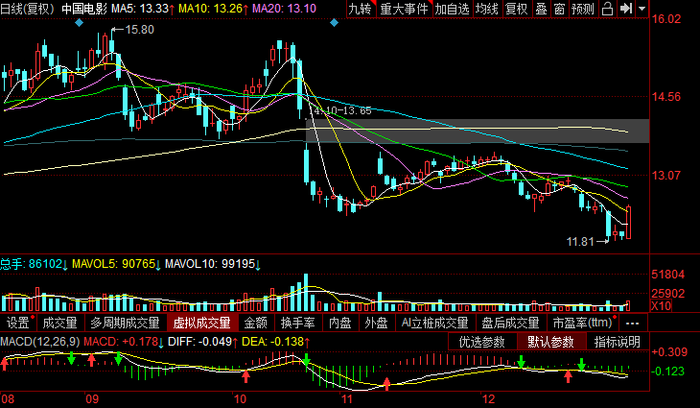Switch to the 外盘 tab
This screenshot has width=700, height=408.
[x=376, y=322]
